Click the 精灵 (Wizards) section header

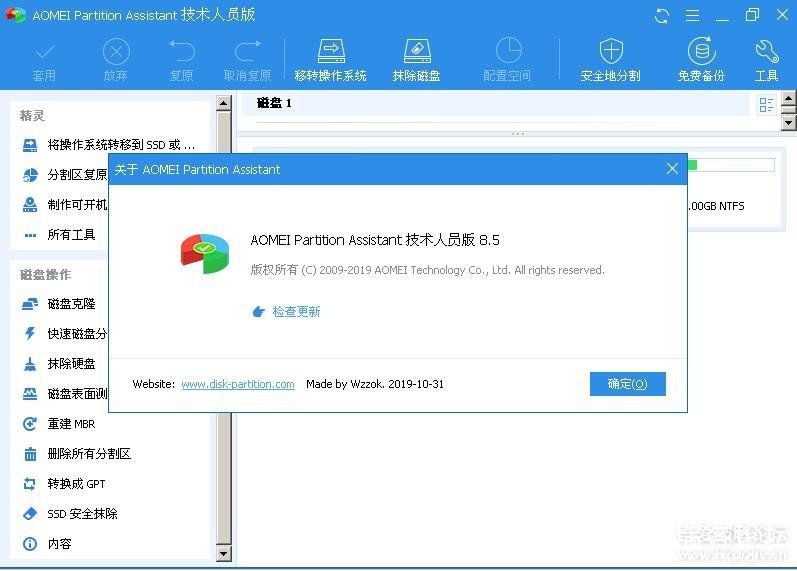tap(32, 115)
